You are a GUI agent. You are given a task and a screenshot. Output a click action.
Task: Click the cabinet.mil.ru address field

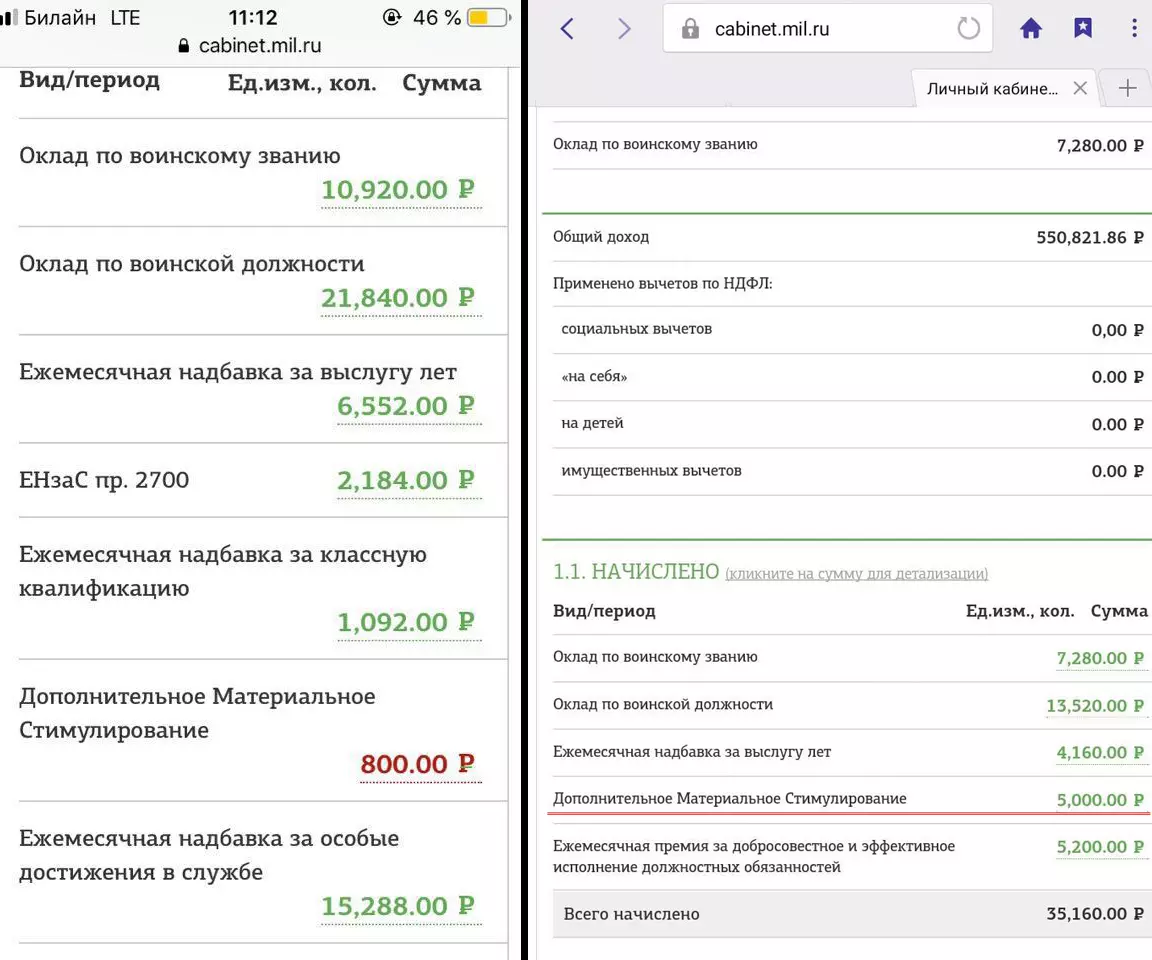pos(800,30)
